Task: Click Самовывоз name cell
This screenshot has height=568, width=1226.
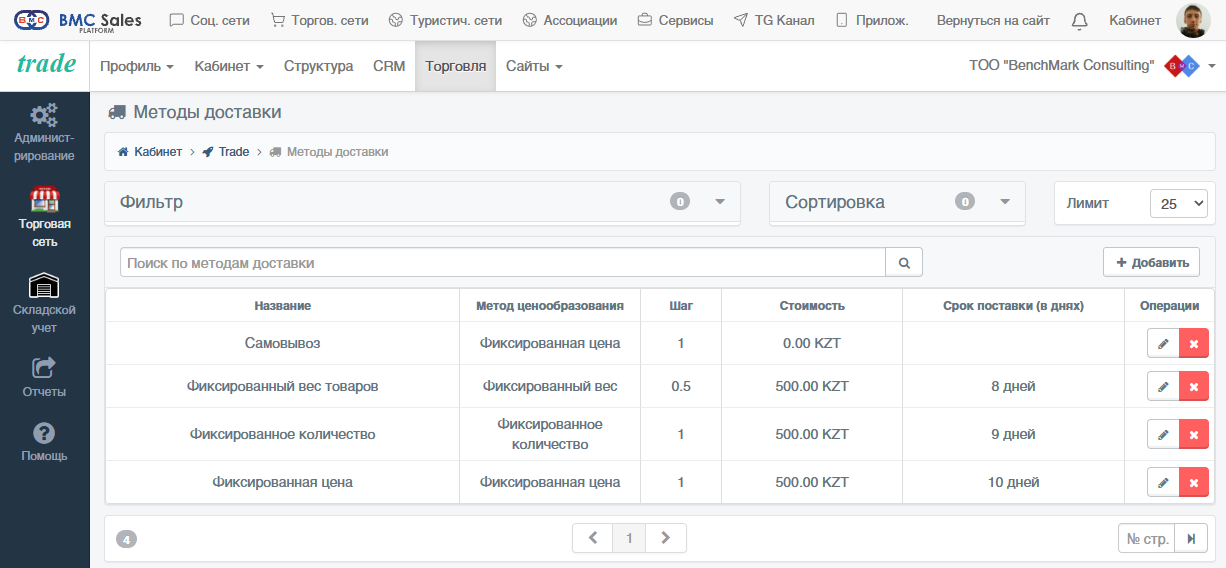Action: [x=282, y=343]
